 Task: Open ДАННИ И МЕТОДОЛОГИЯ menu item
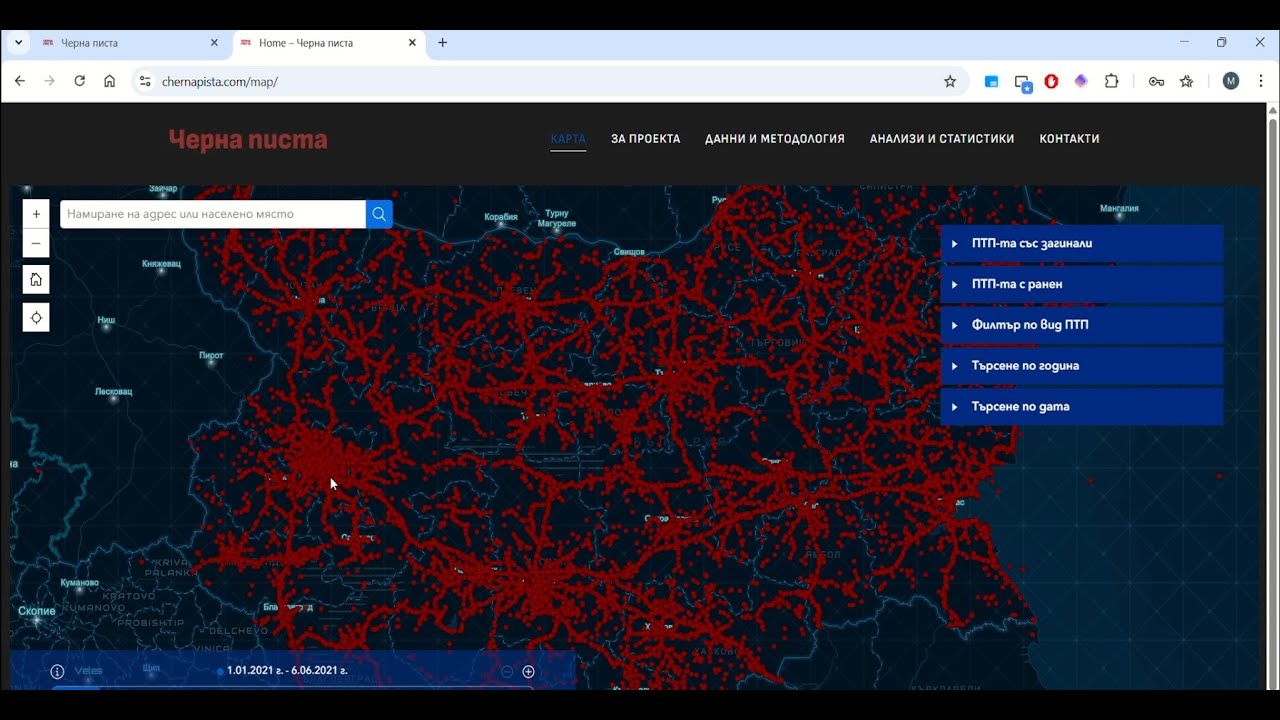tap(775, 139)
